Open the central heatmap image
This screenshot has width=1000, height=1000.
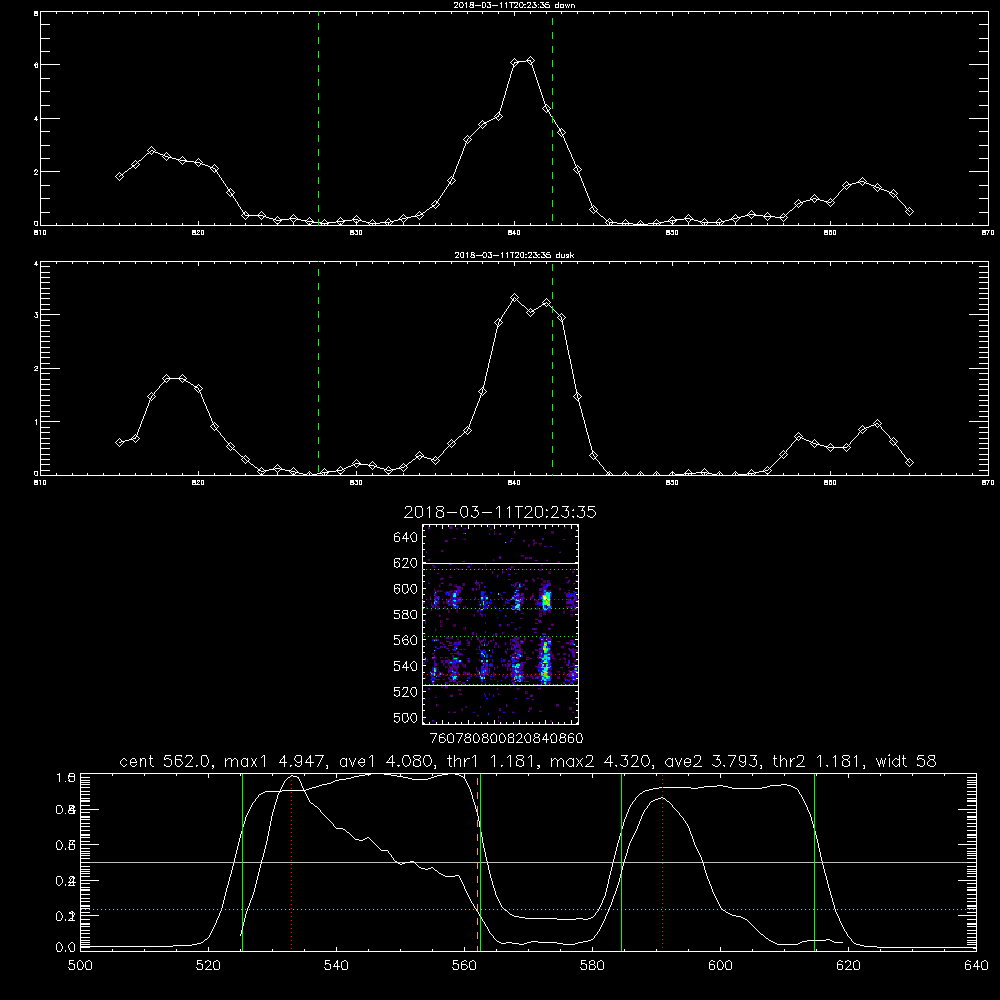[x=500, y=624]
